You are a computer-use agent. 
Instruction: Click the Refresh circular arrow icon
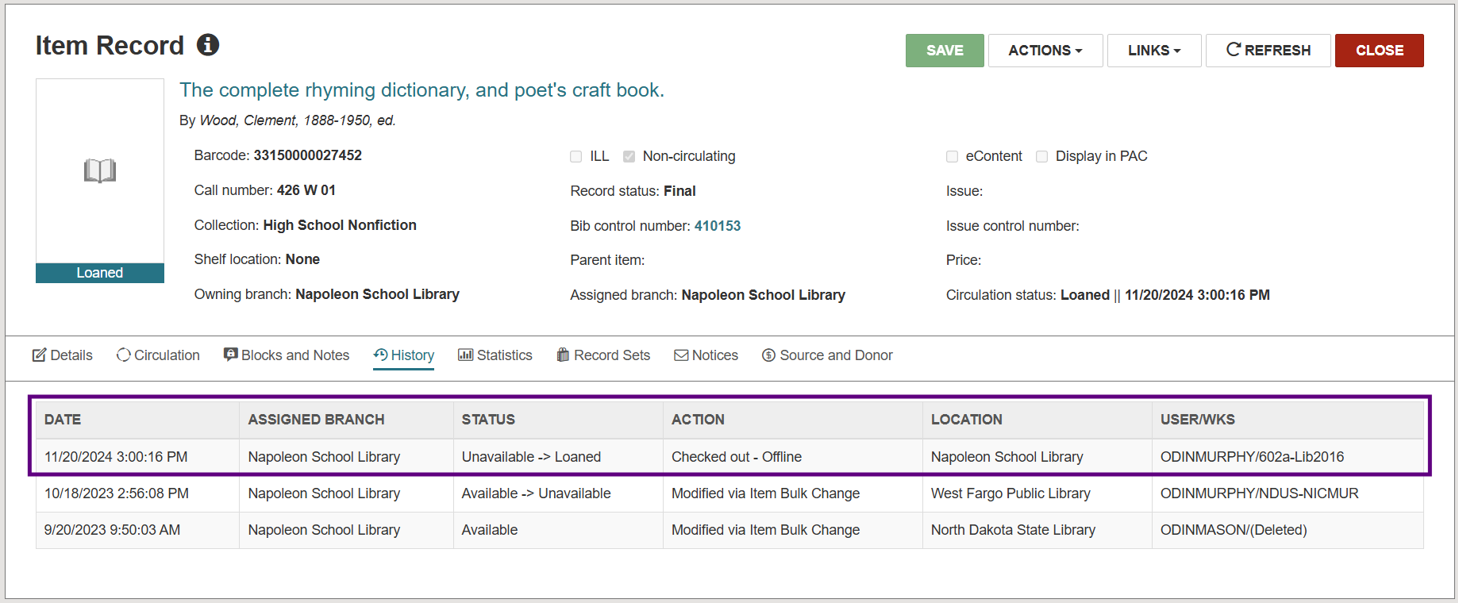1235,49
